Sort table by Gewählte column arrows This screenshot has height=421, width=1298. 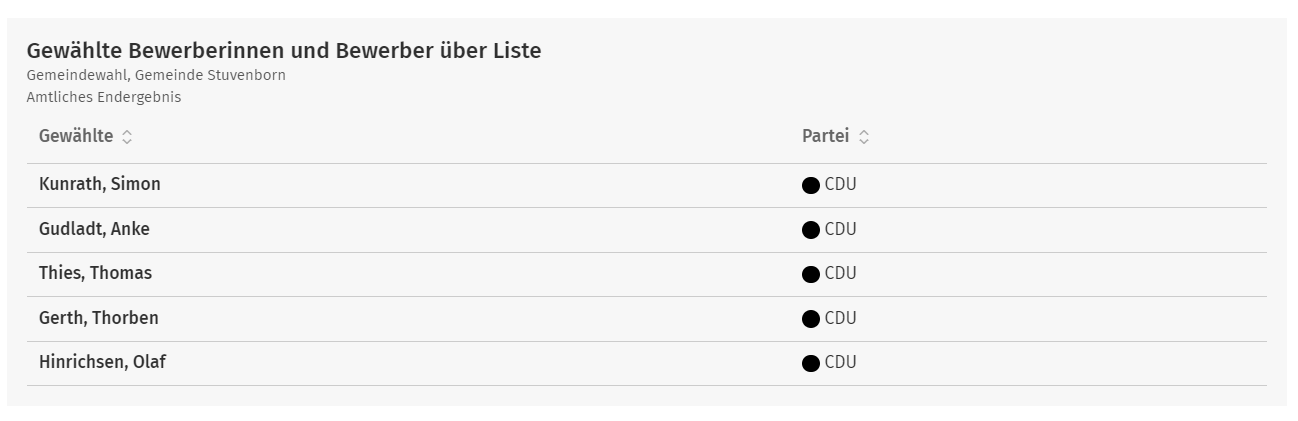coord(127,137)
